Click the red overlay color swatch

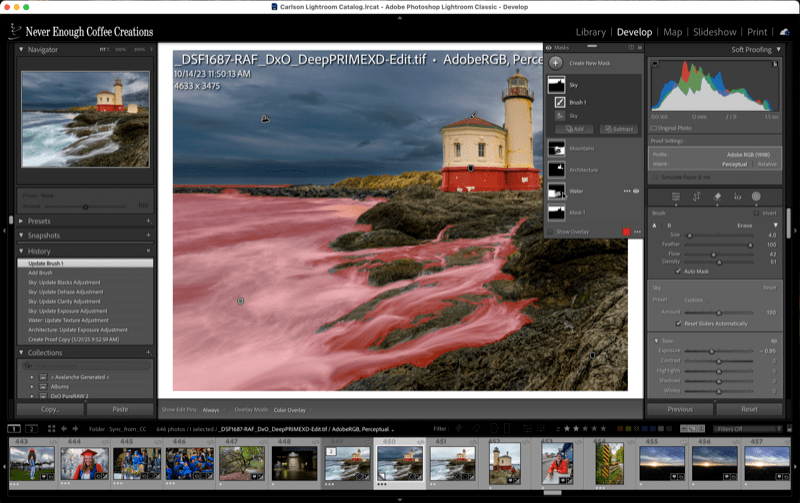click(x=626, y=232)
